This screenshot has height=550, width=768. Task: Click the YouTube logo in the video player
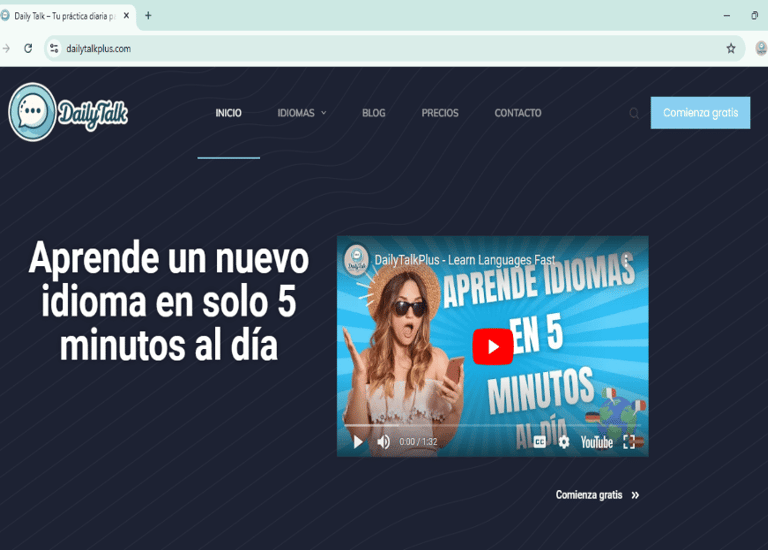point(597,442)
